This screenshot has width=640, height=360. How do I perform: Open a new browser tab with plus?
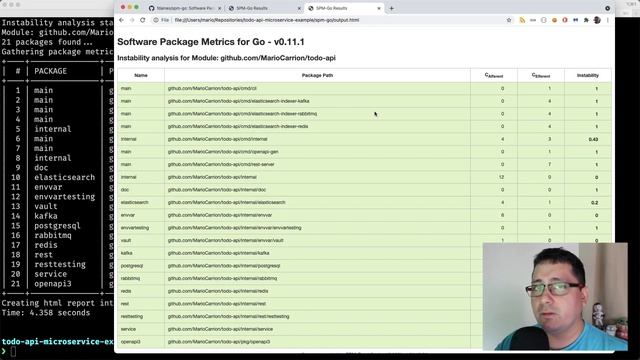tap(391, 8)
